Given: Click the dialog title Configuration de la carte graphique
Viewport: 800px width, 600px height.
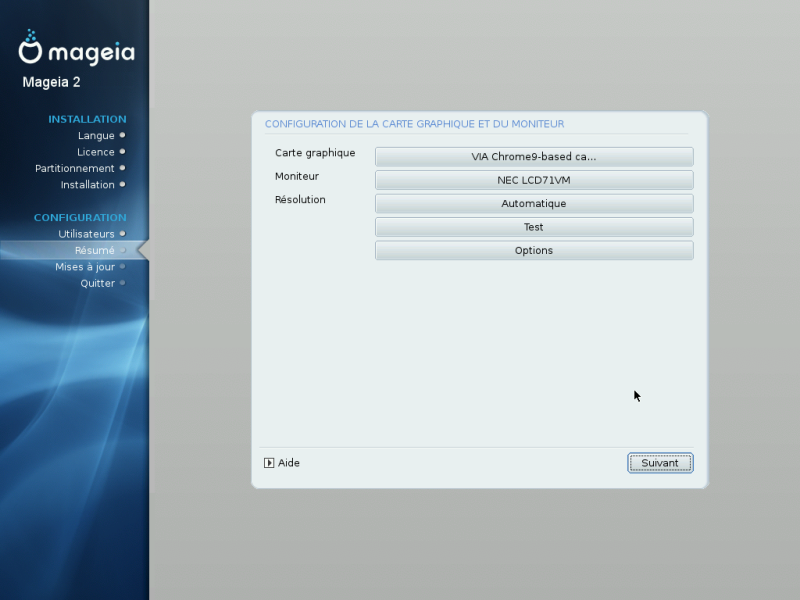Looking at the screenshot, I should click(x=414, y=124).
